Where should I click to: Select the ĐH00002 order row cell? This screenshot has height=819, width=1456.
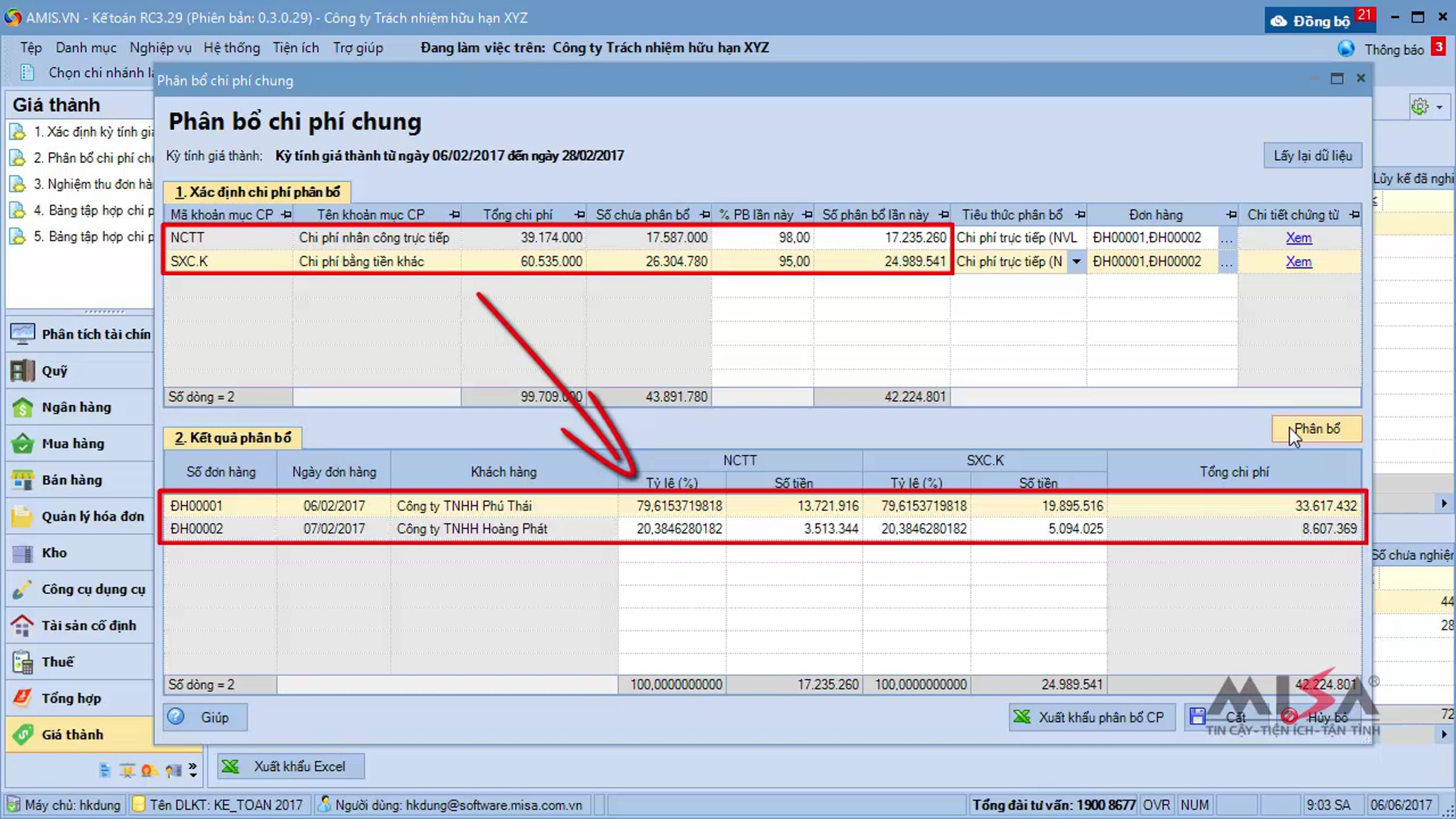(x=220, y=529)
